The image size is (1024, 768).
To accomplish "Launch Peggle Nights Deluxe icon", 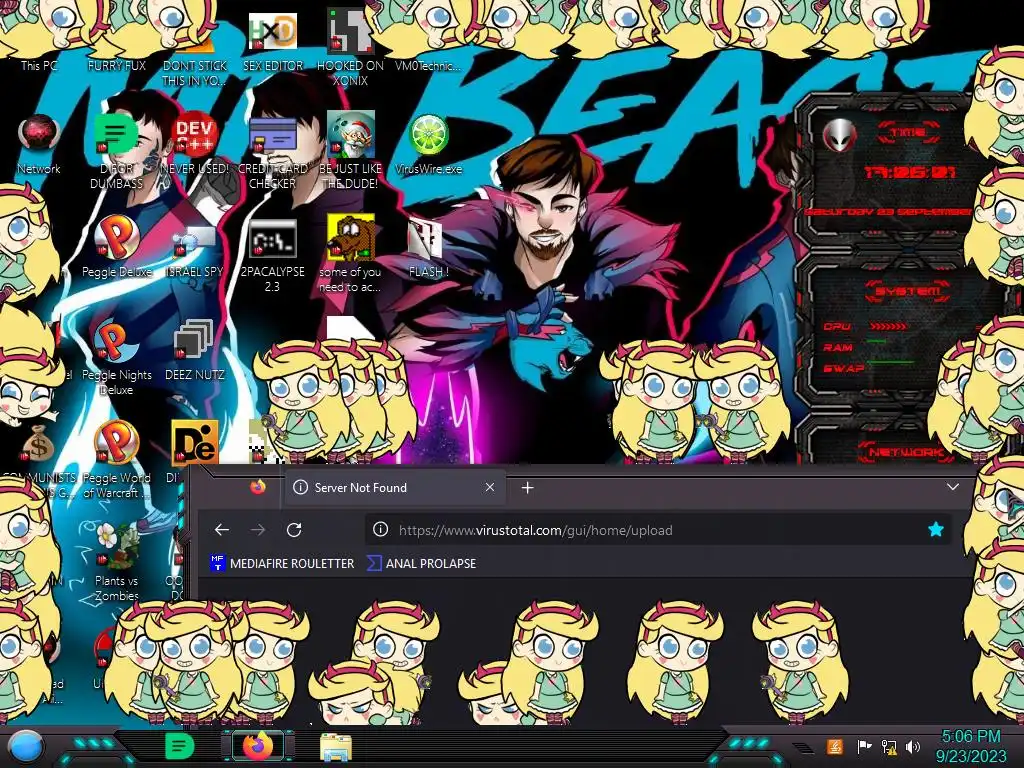I will (116, 341).
